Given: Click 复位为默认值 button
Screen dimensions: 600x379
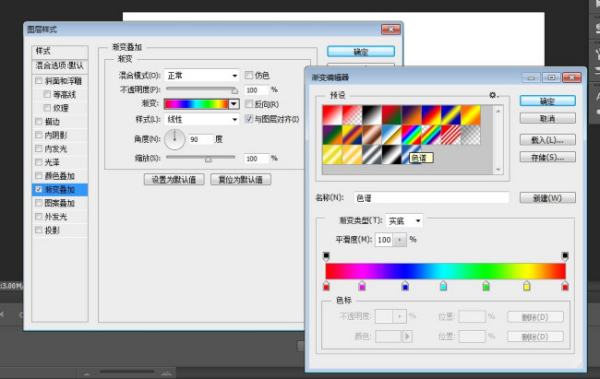Looking at the screenshot, I should (241, 180).
